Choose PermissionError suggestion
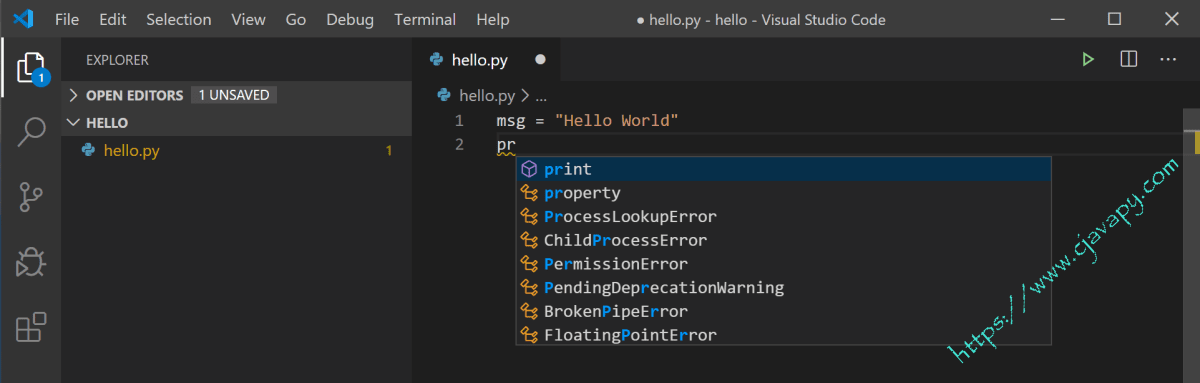Image resolution: width=1200 pixels, height=383 pixels. 783,264
